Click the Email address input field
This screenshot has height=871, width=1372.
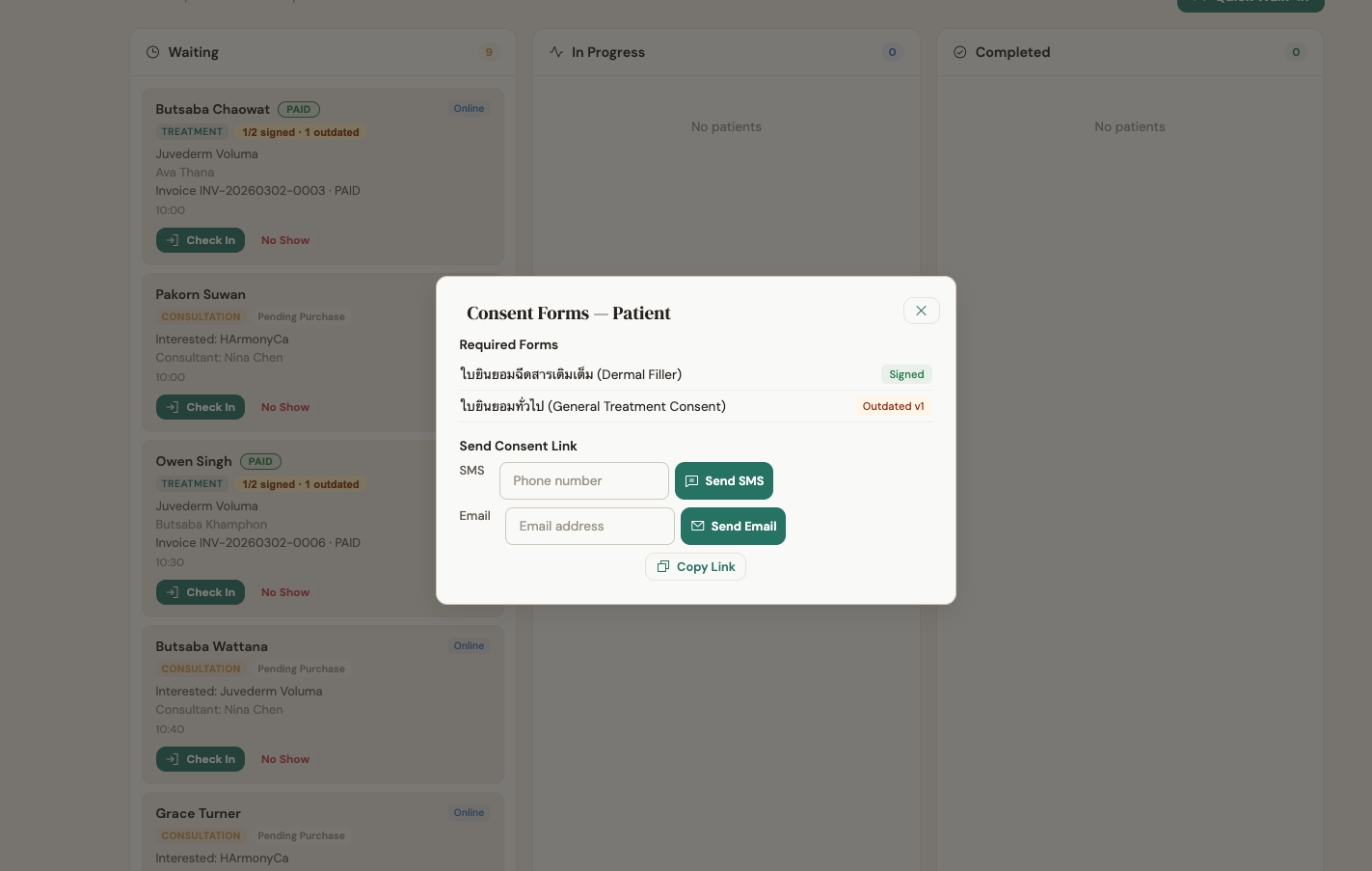click(x=589, y=526)
